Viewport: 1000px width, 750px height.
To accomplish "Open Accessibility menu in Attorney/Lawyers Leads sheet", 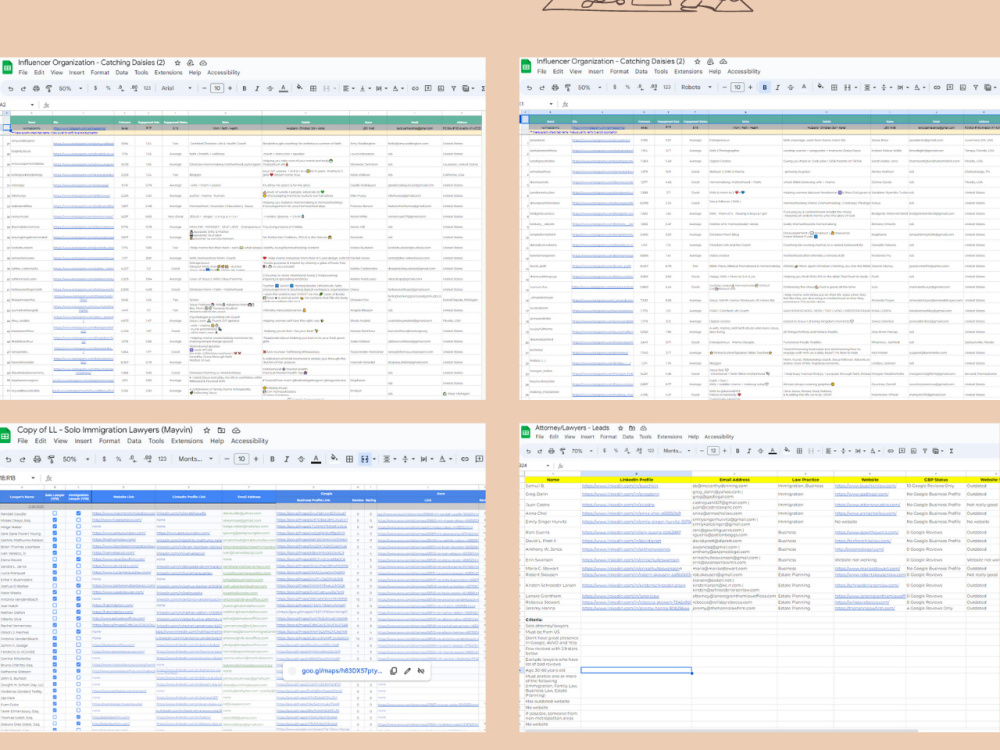I will click(719, 437).
